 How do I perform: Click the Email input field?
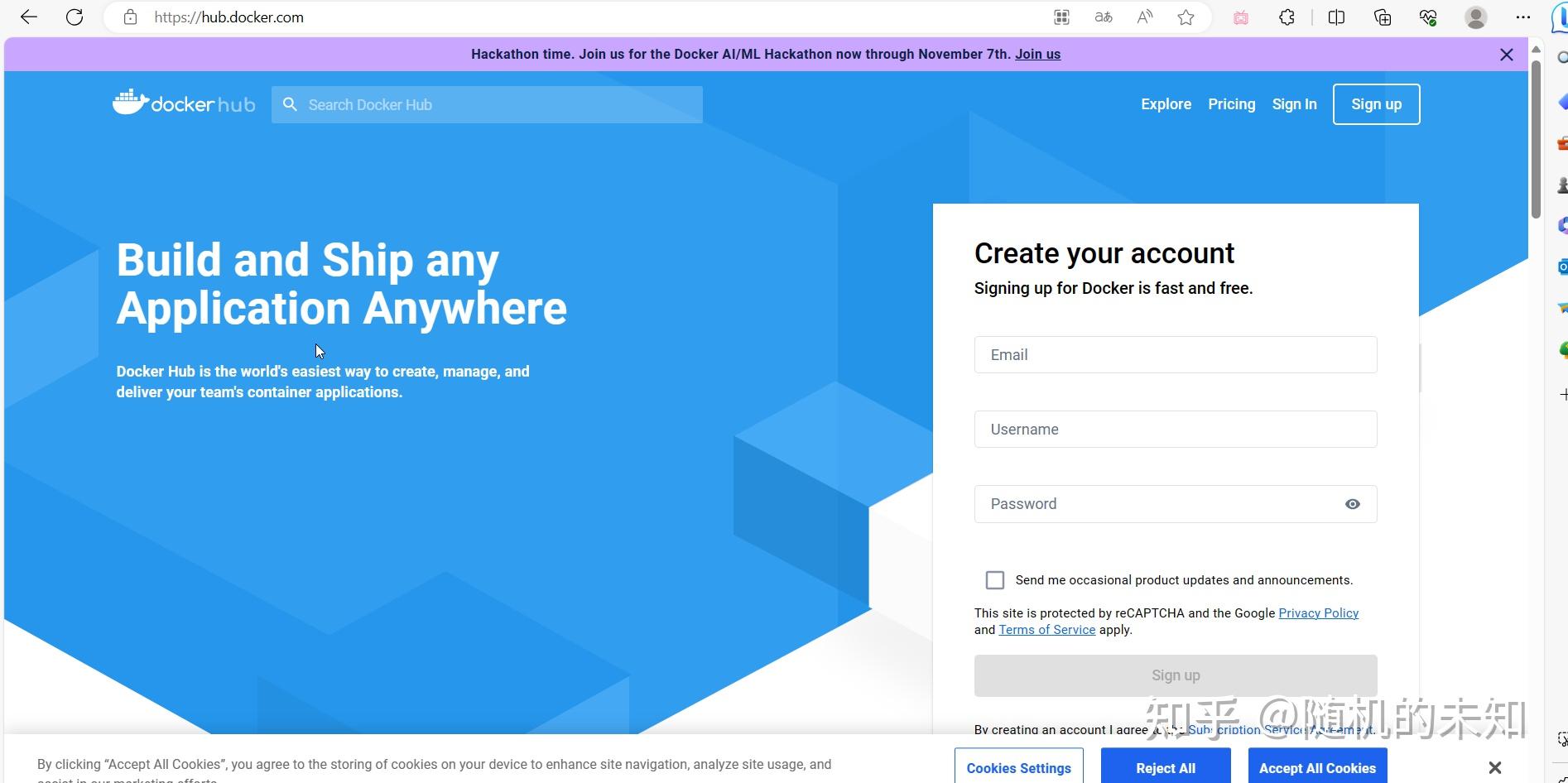point(1175,354)
